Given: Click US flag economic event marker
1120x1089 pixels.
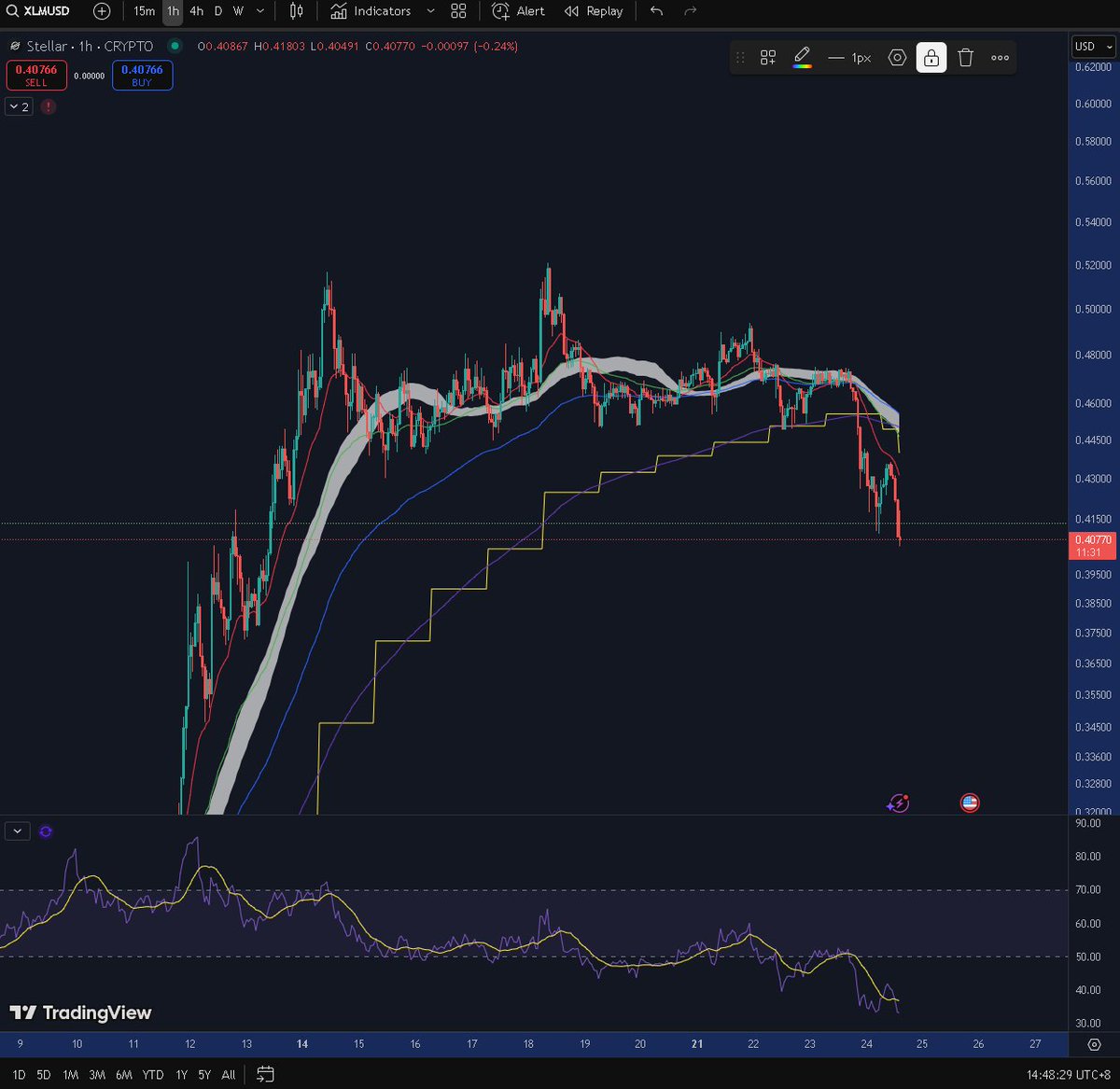Looking at the screenshot, I should tap(970, 803).
